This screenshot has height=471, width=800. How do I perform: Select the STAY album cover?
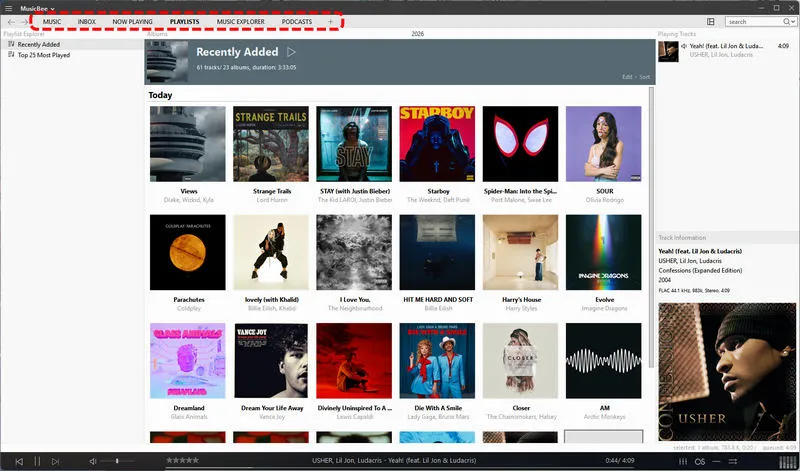[354, 144]
